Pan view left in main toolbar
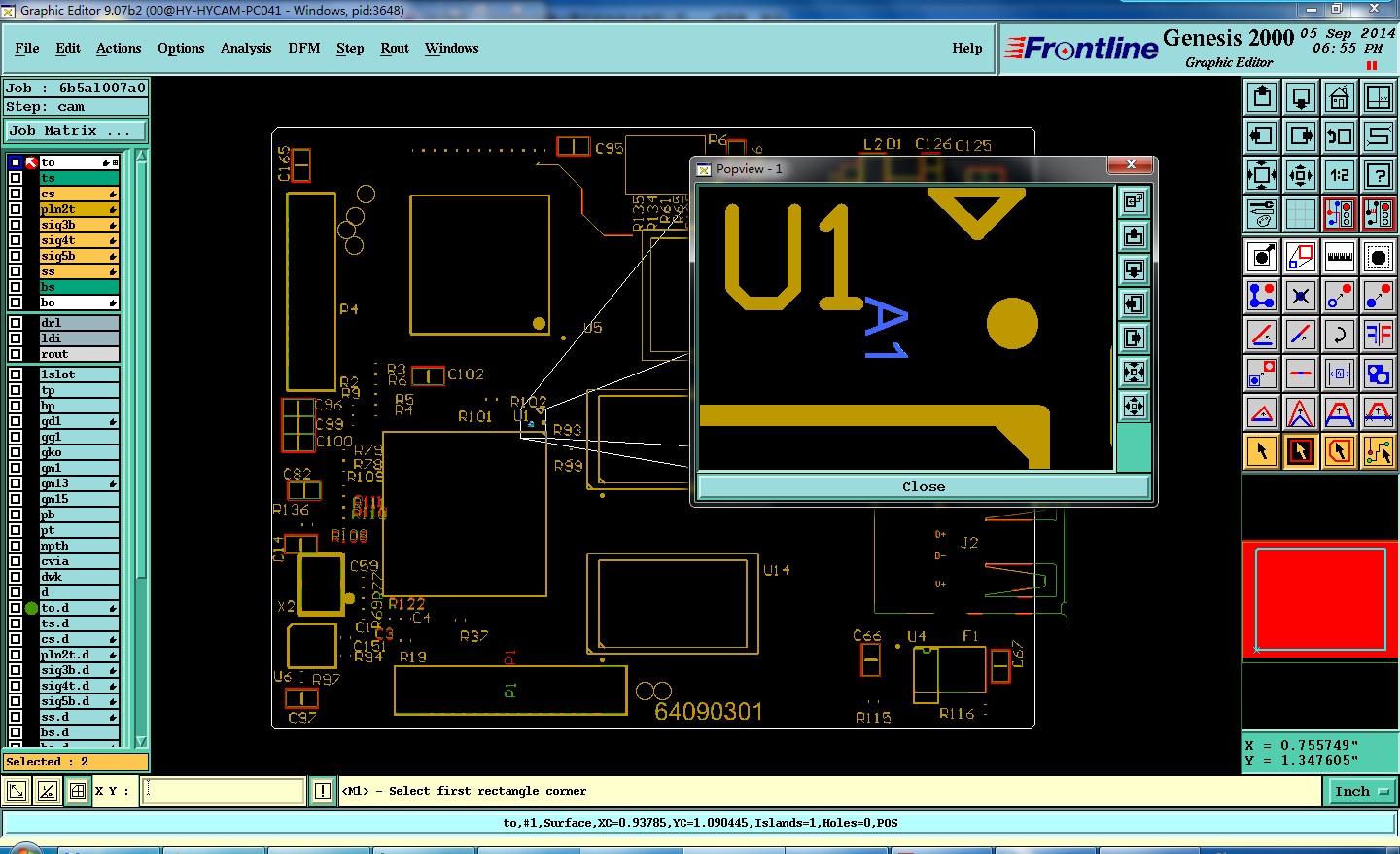 (1262, 136)
